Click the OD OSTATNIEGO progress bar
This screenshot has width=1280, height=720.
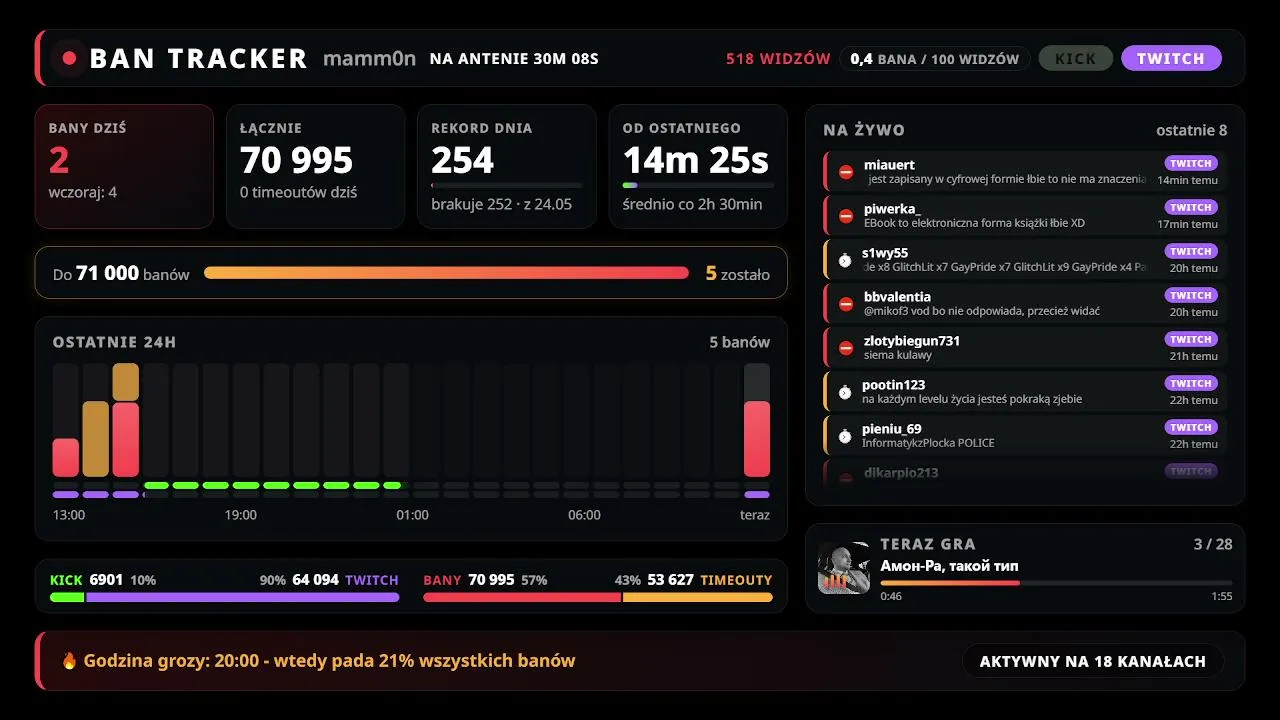(x=698, y=185)
